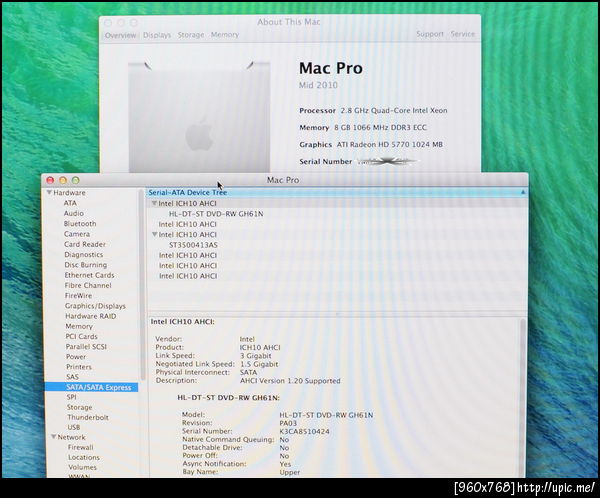Viewport: 600px width, 498px height.
Task: Collapse the Network section in sidebar
Action: tap(54, 437)
